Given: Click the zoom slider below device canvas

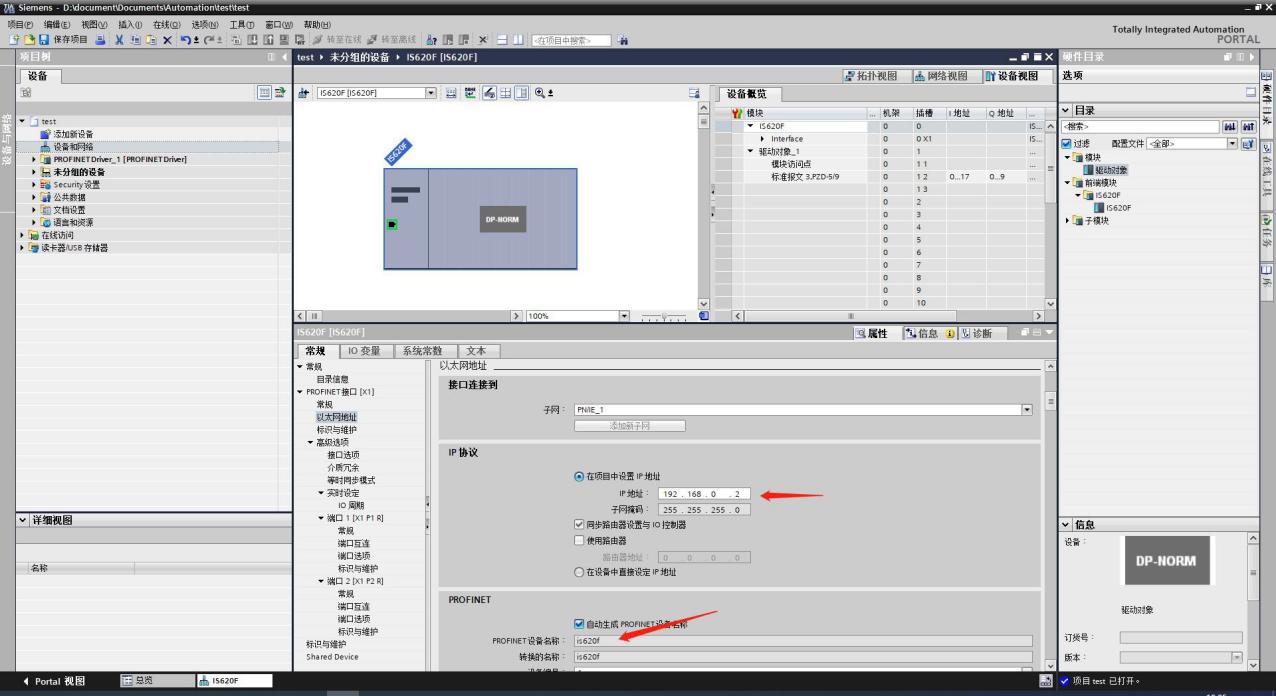Looking at the screenshot, I should (x=663, y=316).
